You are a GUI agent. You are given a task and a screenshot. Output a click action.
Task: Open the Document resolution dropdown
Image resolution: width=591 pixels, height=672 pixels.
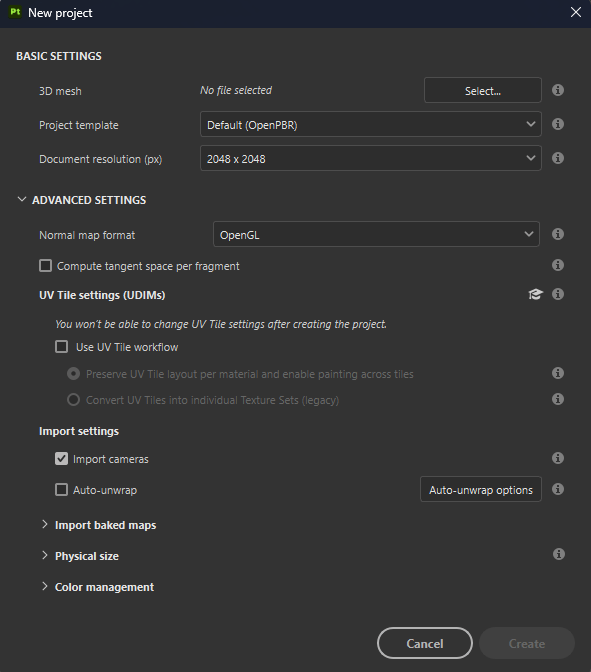(x=371, y=158)
